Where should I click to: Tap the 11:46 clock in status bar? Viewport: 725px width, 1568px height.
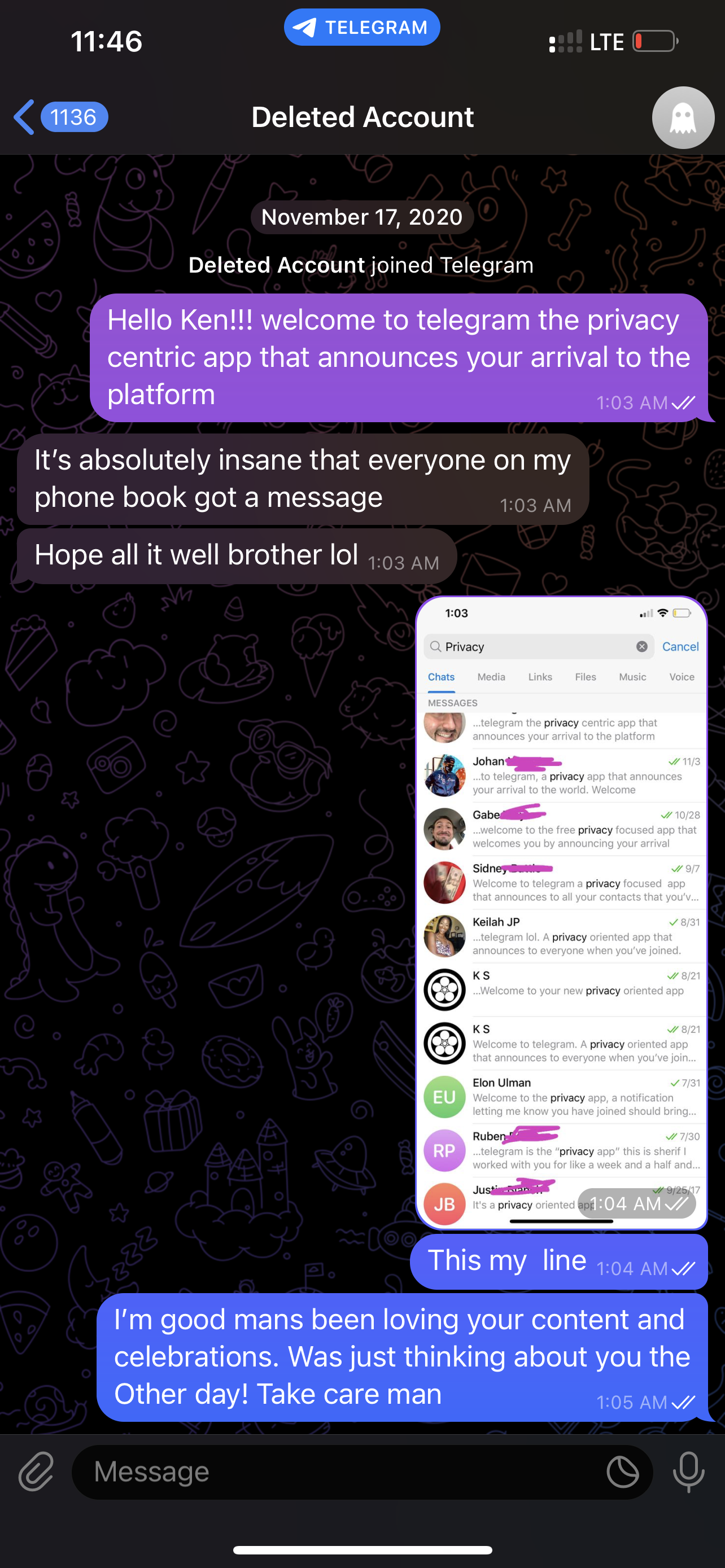[107, 41]
